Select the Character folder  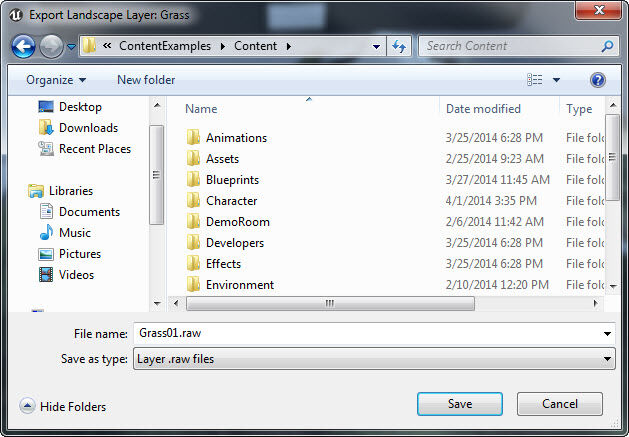pyautogui.click(x=231, y=201)
